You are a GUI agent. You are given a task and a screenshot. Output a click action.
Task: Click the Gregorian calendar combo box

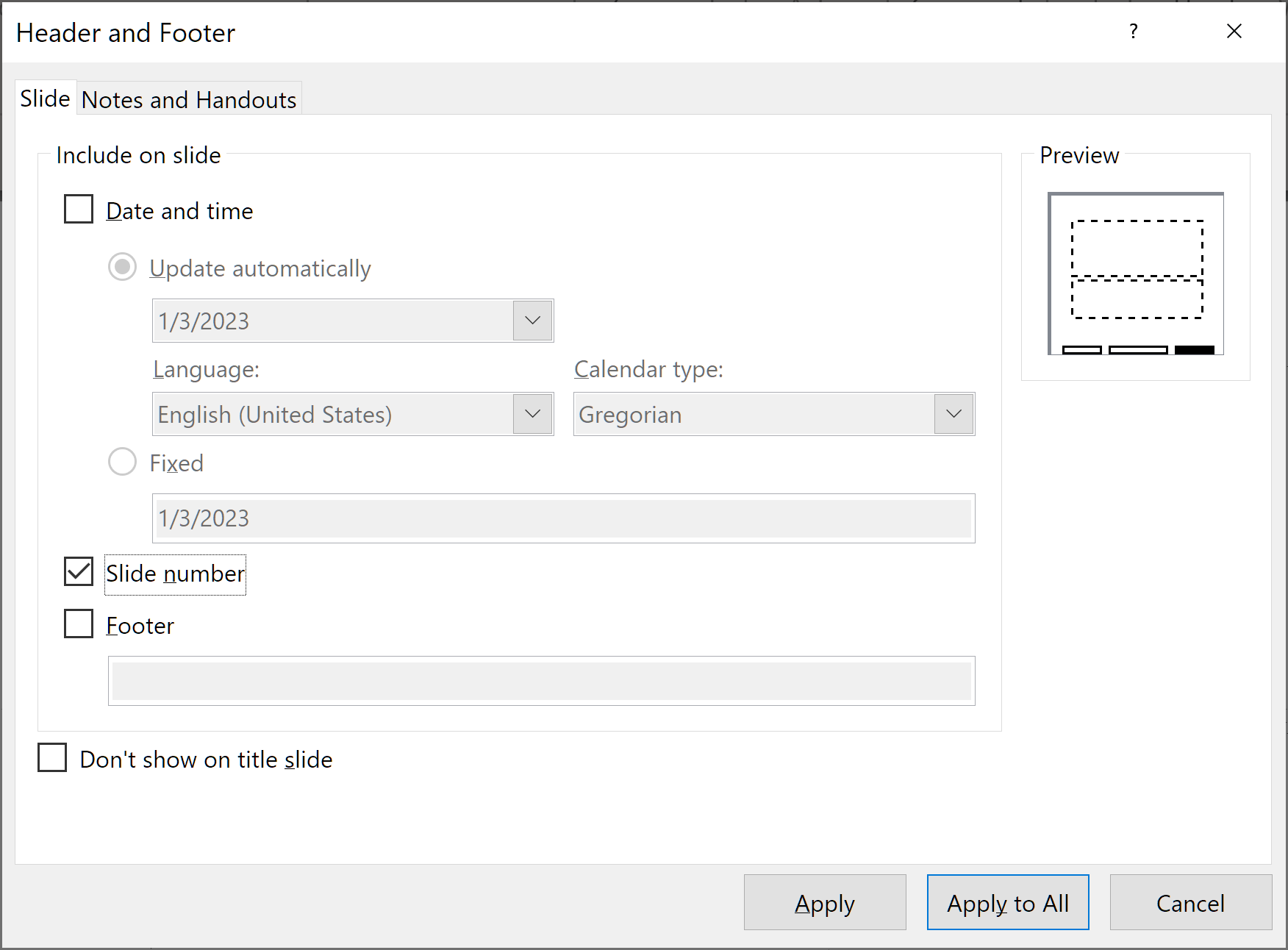coord(774,414)
